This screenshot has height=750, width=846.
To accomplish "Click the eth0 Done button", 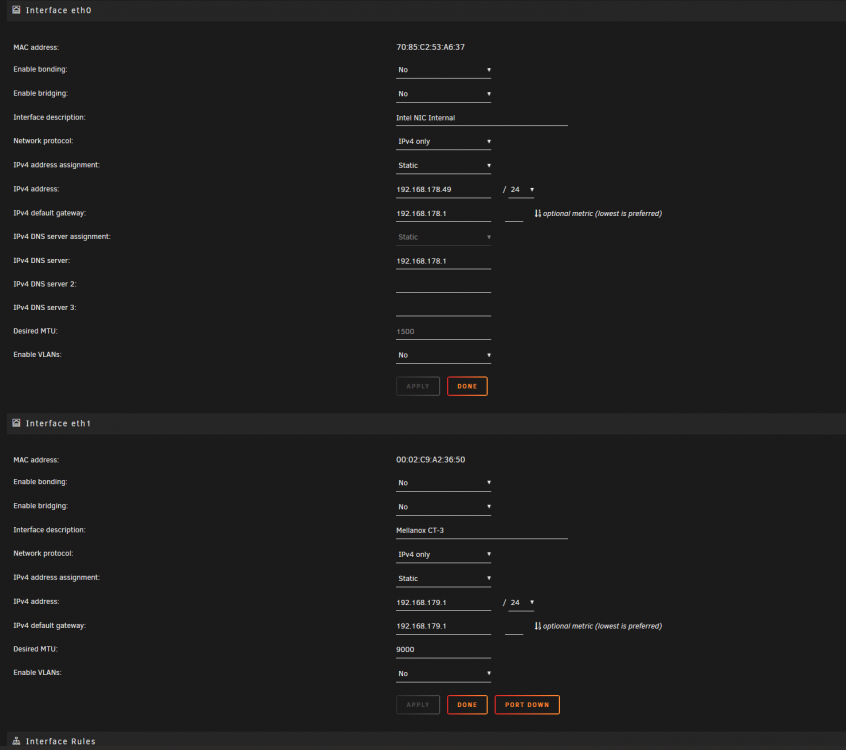I will tap(467, 386).
